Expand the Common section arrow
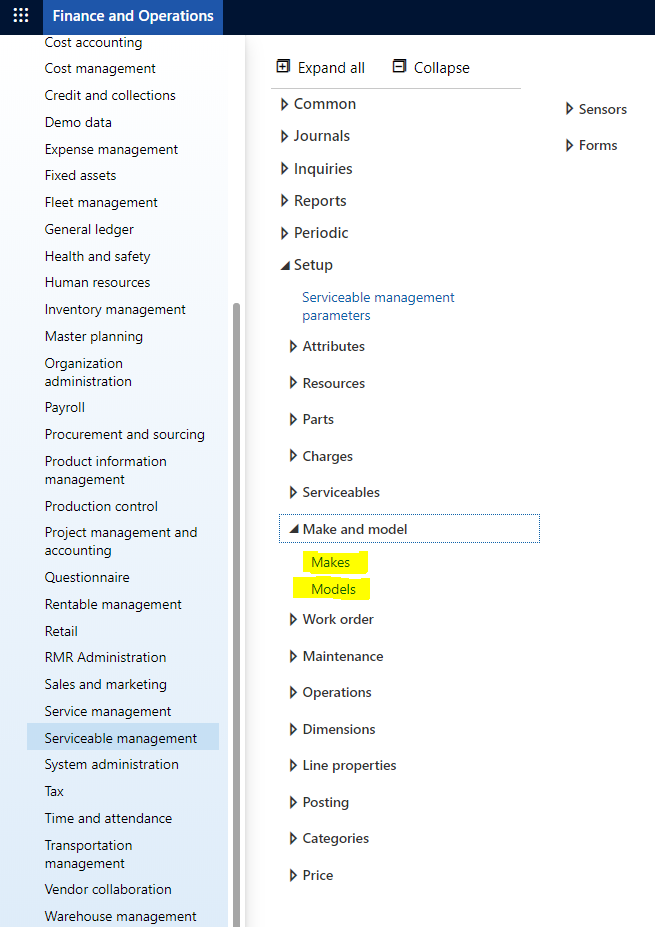Viewport: 655px width, 927px height. point(284,104)
